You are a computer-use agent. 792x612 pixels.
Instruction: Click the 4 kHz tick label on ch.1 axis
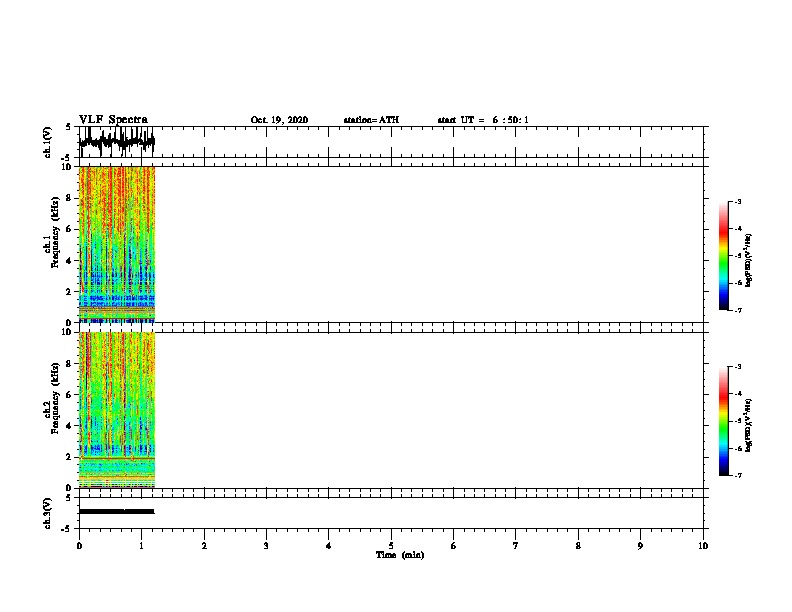69,261
